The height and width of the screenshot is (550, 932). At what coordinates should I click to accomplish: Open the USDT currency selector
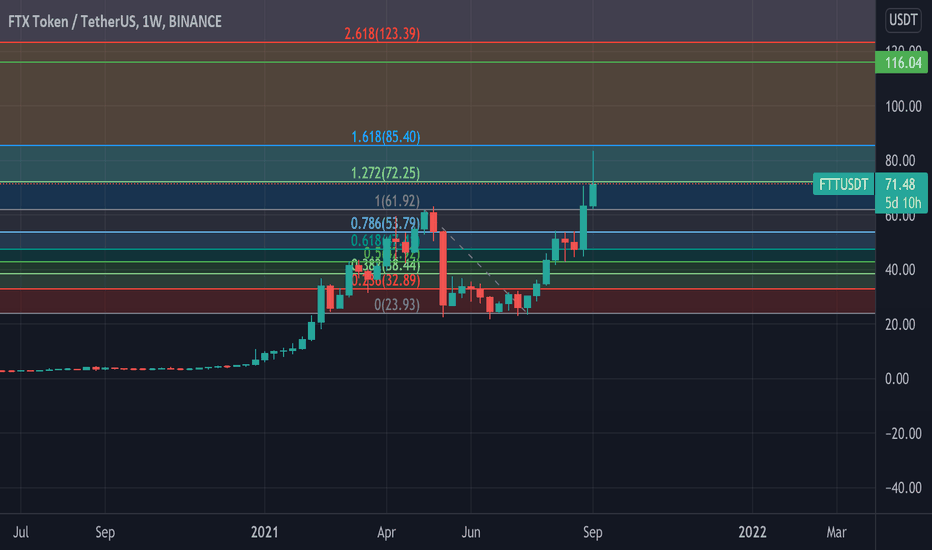pyautogui.click(x=903, y=20)
